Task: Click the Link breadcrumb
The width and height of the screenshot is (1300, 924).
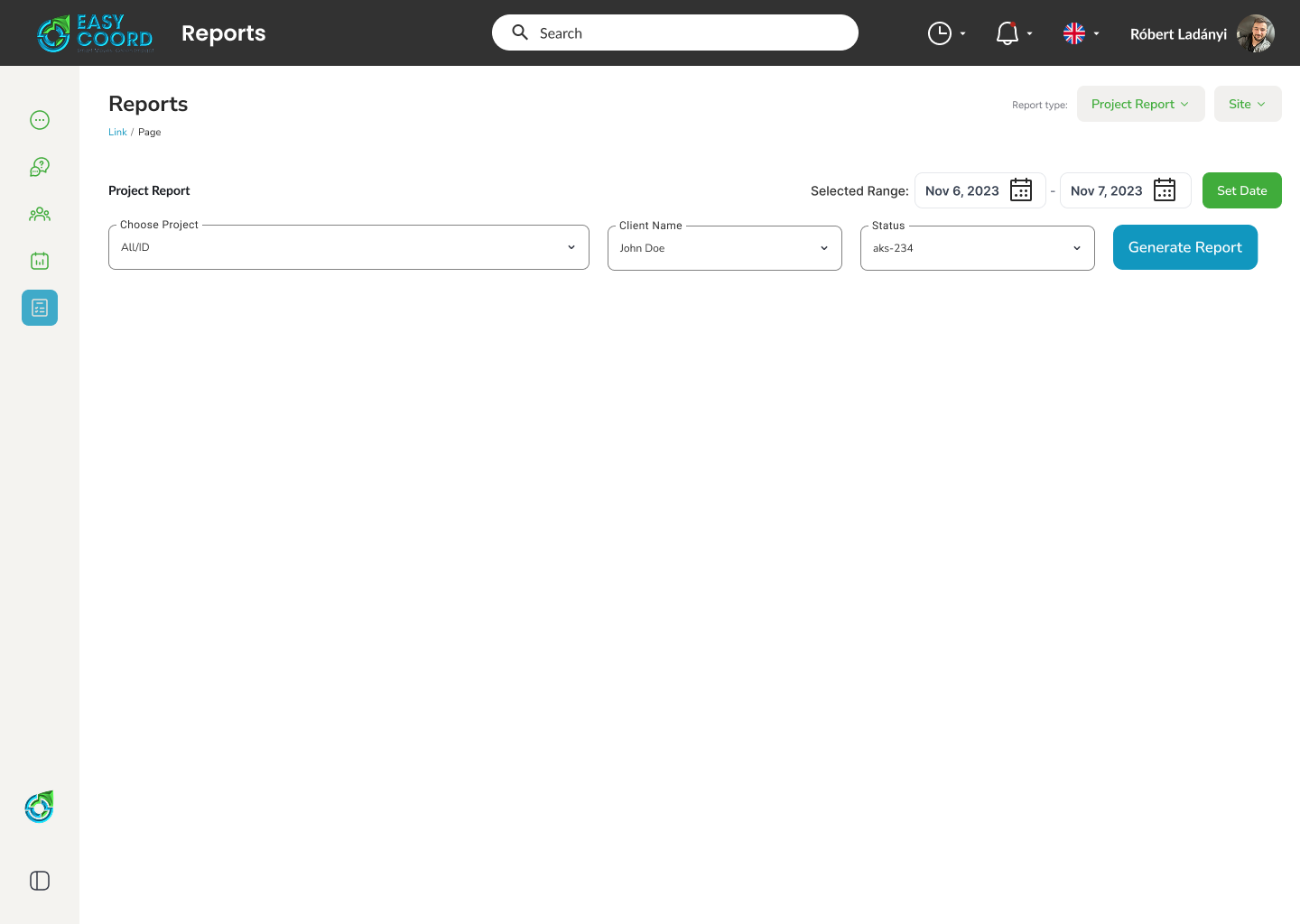Action: 117,132
